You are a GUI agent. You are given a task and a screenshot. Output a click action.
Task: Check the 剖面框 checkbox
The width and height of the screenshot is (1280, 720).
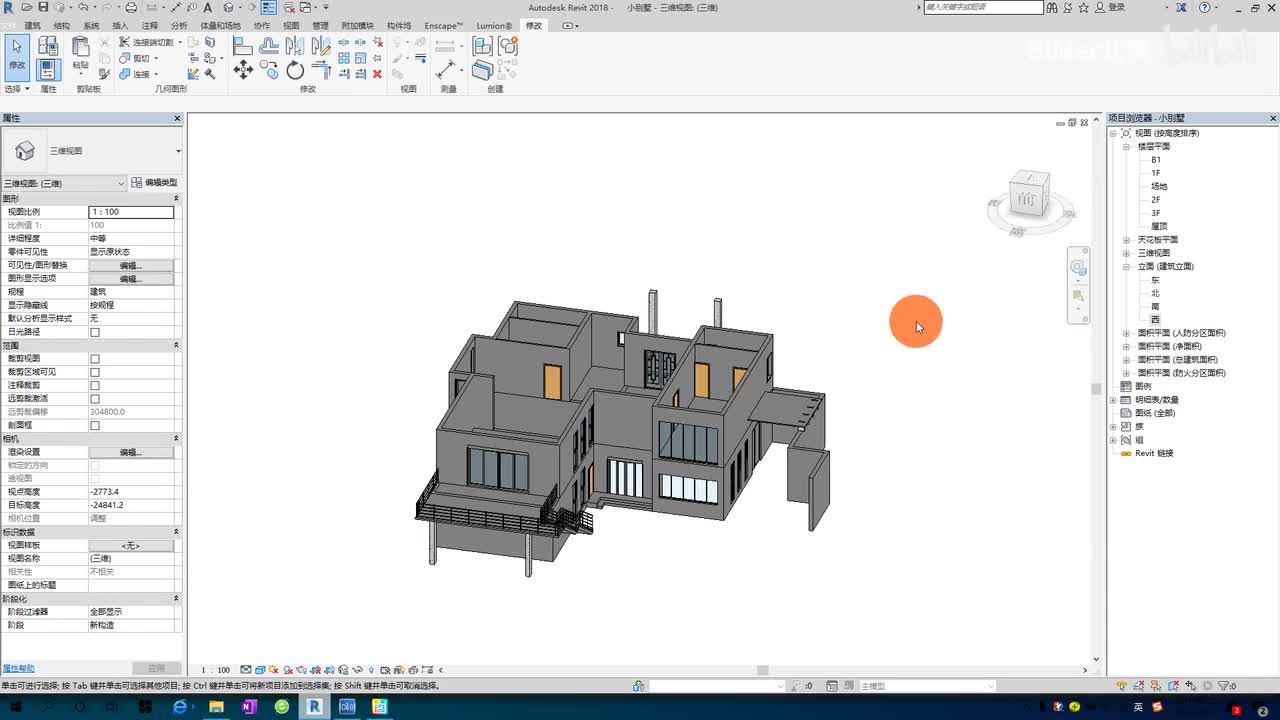[x=95, y=425]
